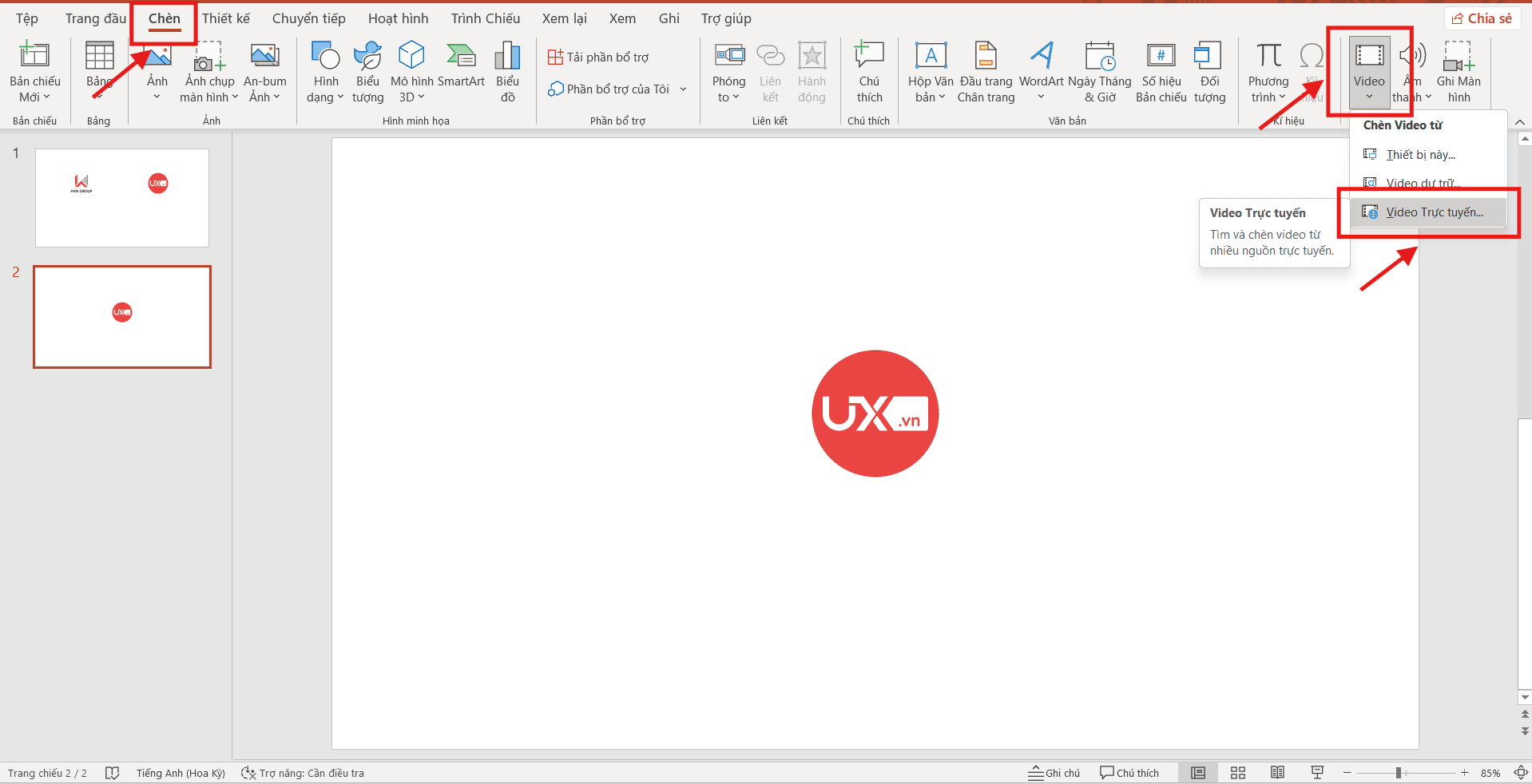Select Video Trực tuyến menu item

(1434, 212)
